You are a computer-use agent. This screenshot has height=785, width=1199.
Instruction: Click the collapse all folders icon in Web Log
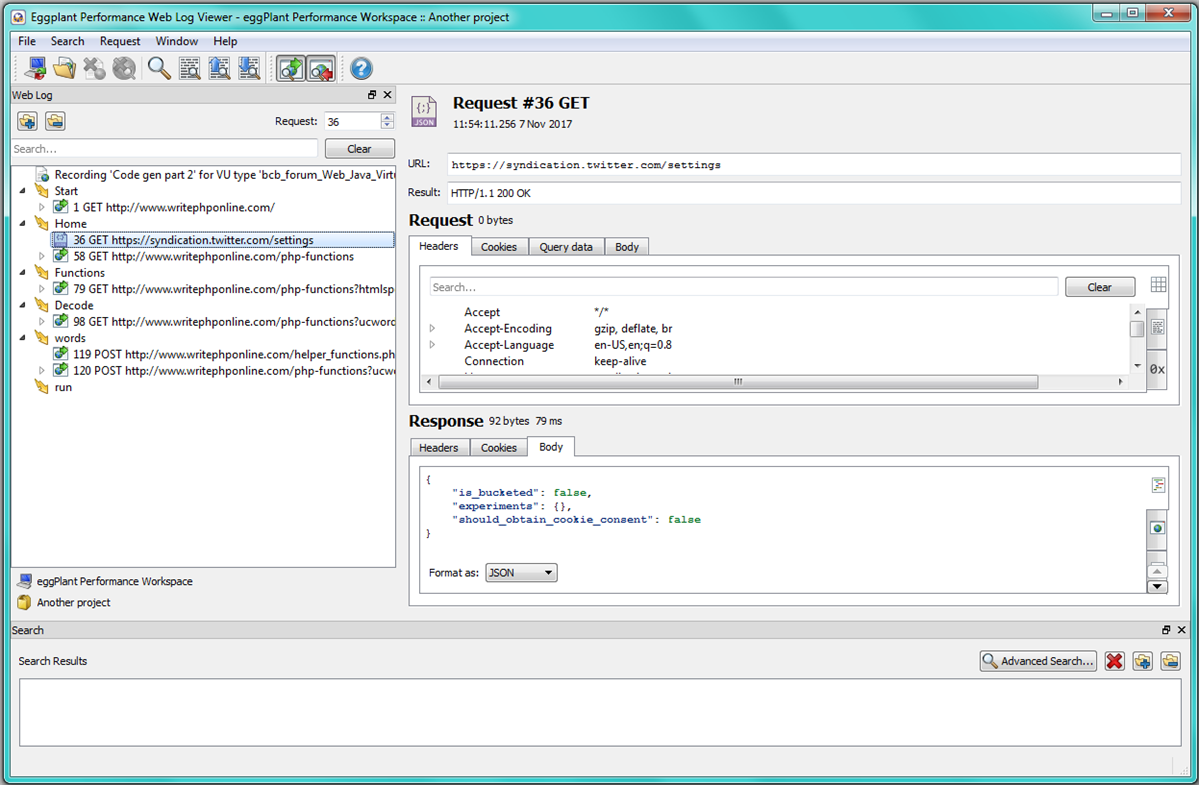click(x=55, y=121)
